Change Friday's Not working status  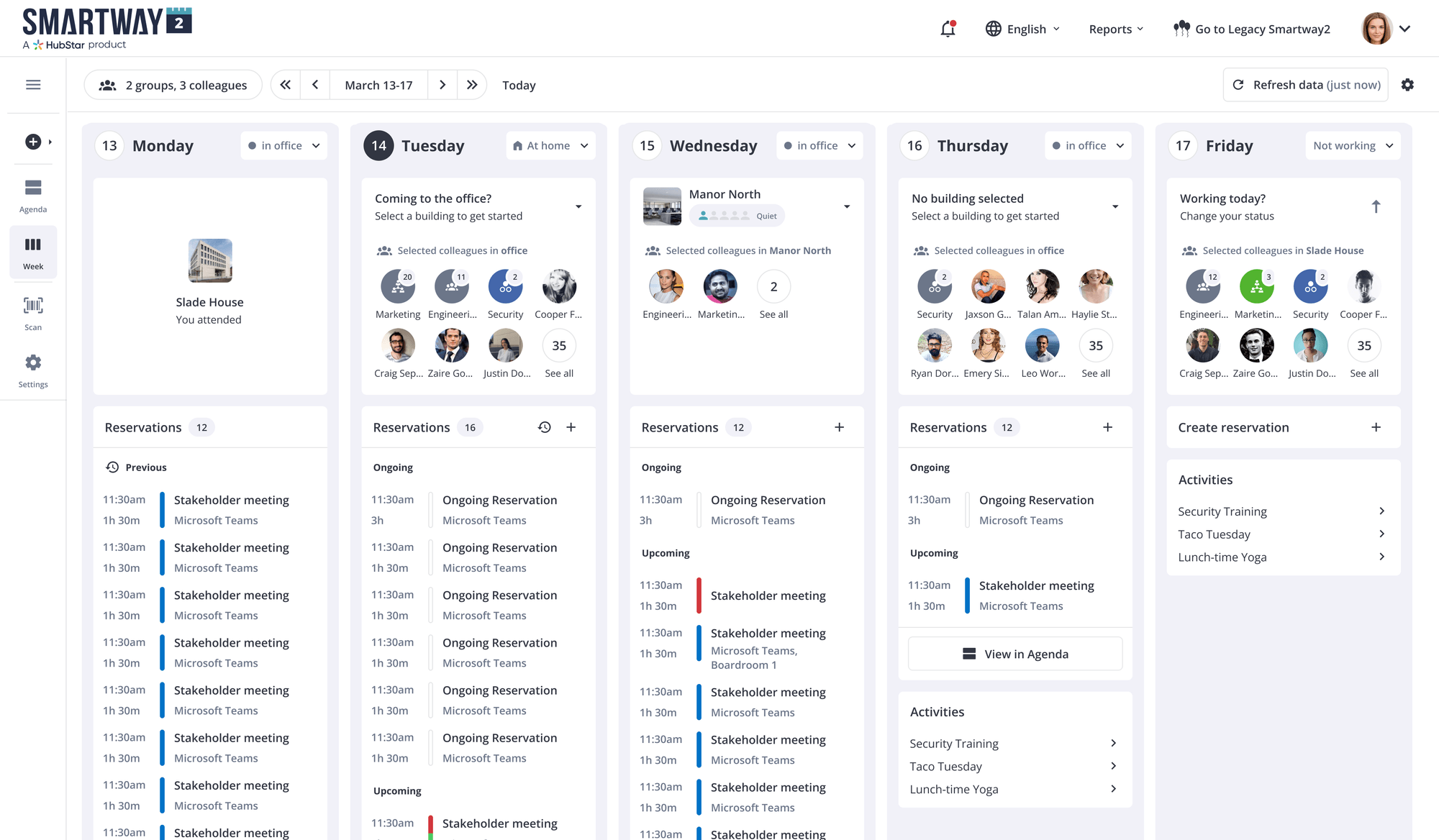point(1353,145)
